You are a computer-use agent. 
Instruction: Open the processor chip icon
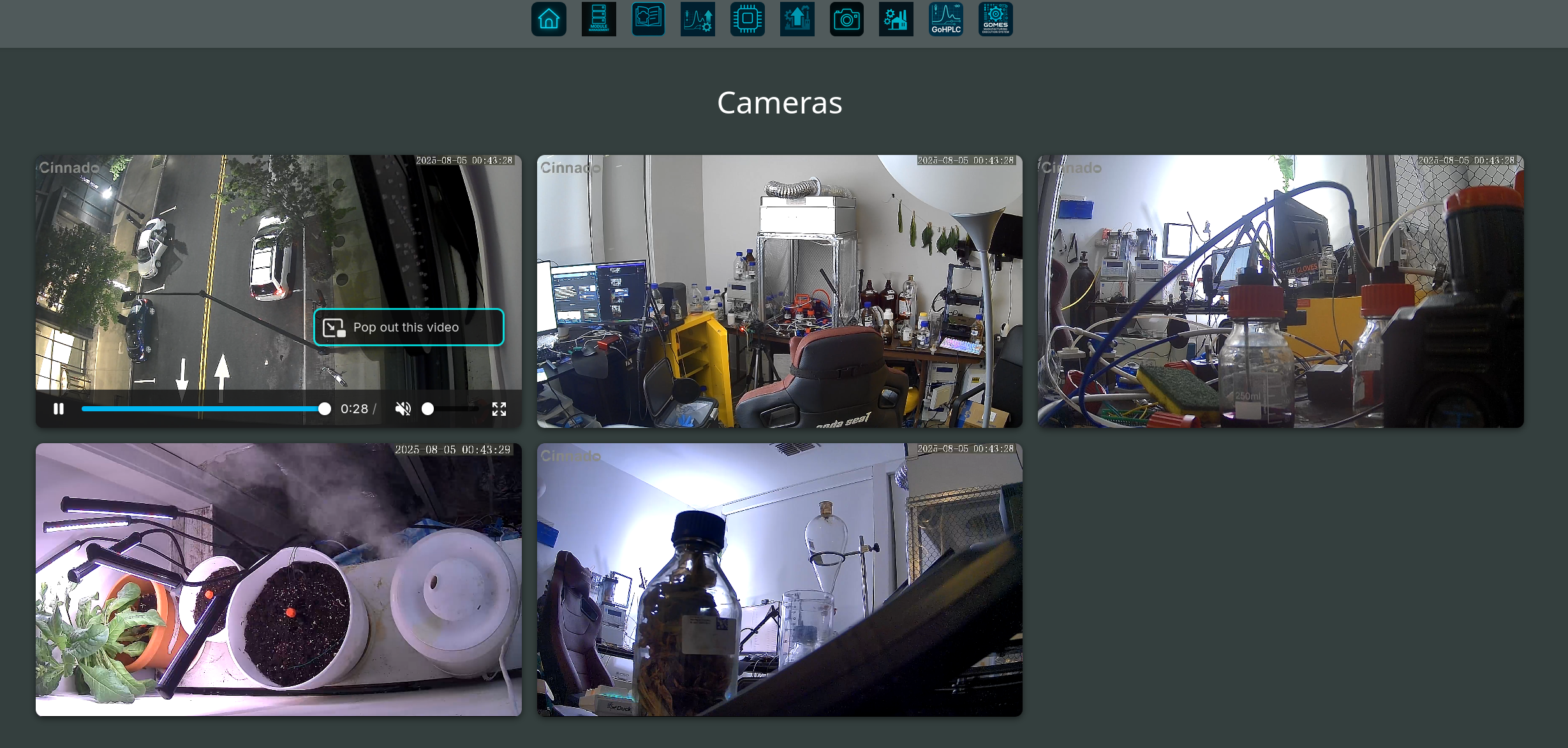748,19
